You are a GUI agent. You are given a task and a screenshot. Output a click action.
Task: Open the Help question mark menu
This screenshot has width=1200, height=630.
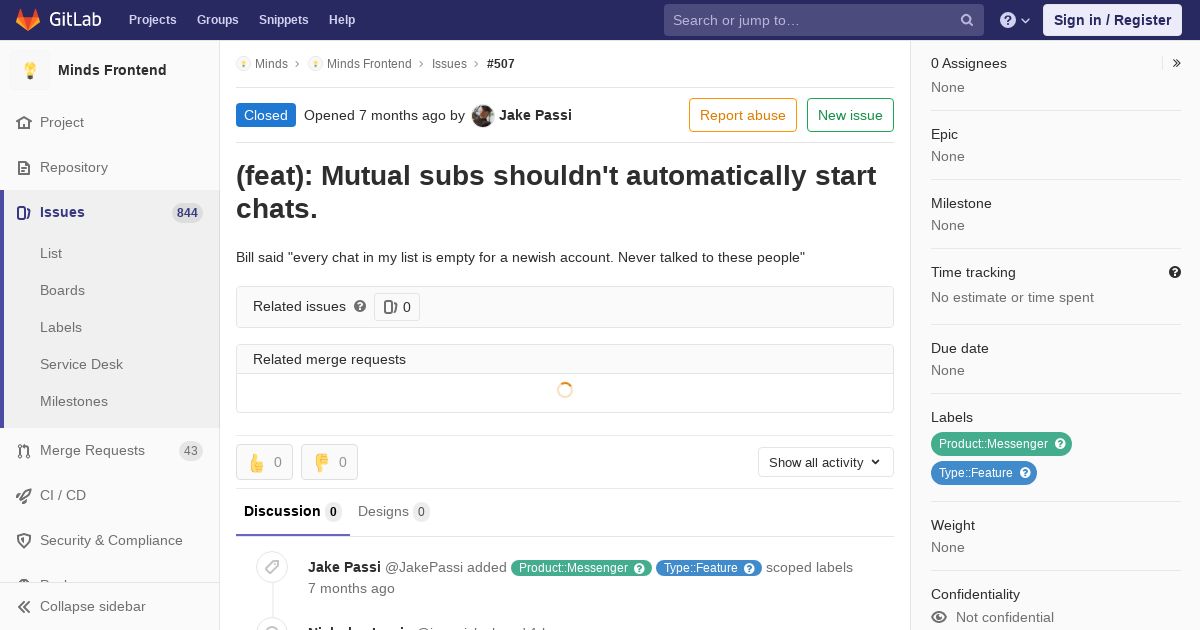pyautogui.click(x=1015, y=20)
